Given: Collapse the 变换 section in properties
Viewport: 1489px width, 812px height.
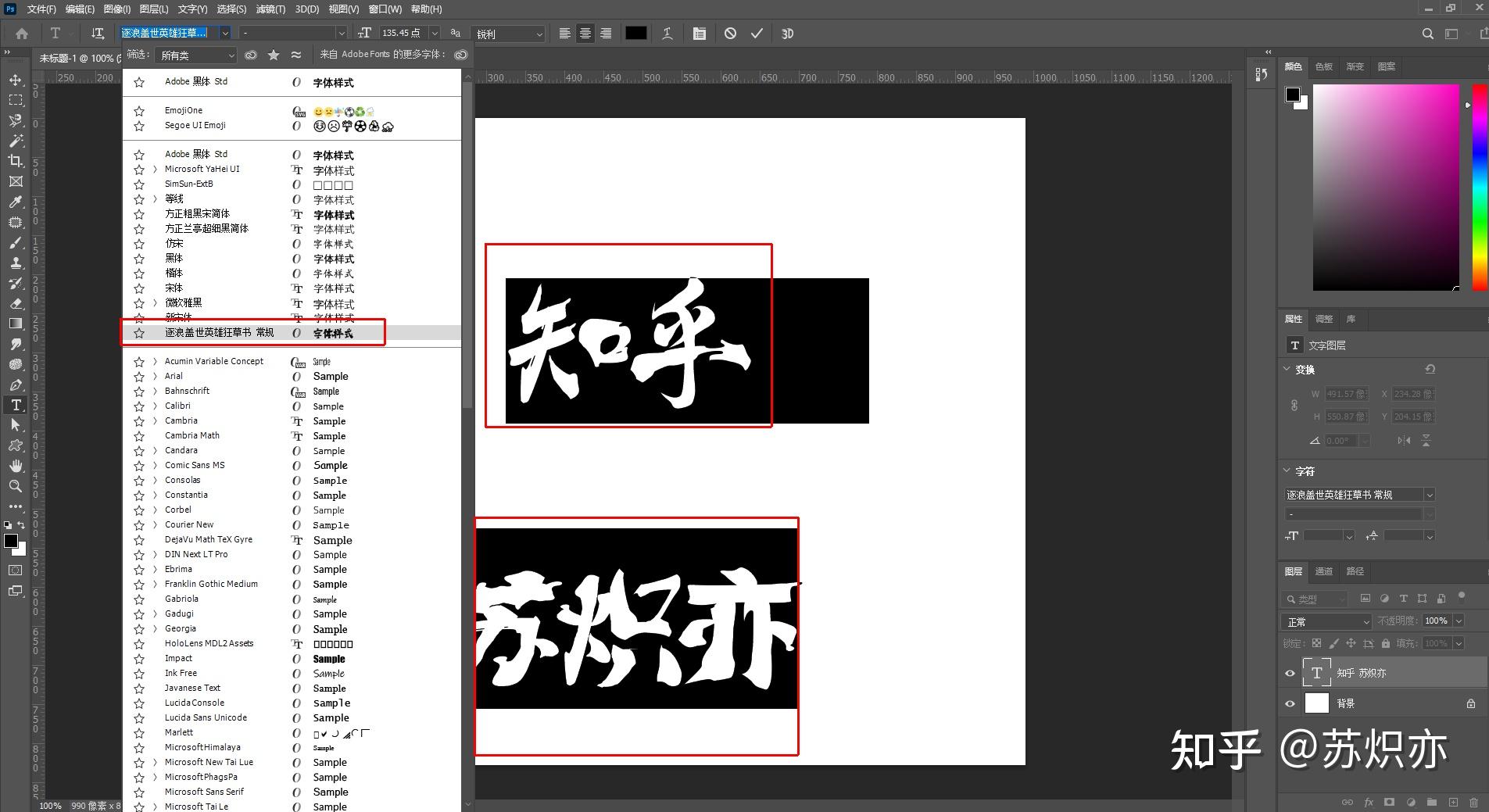Looking at the screenshot, I should pyautogui.click(x=1287, y=369).
